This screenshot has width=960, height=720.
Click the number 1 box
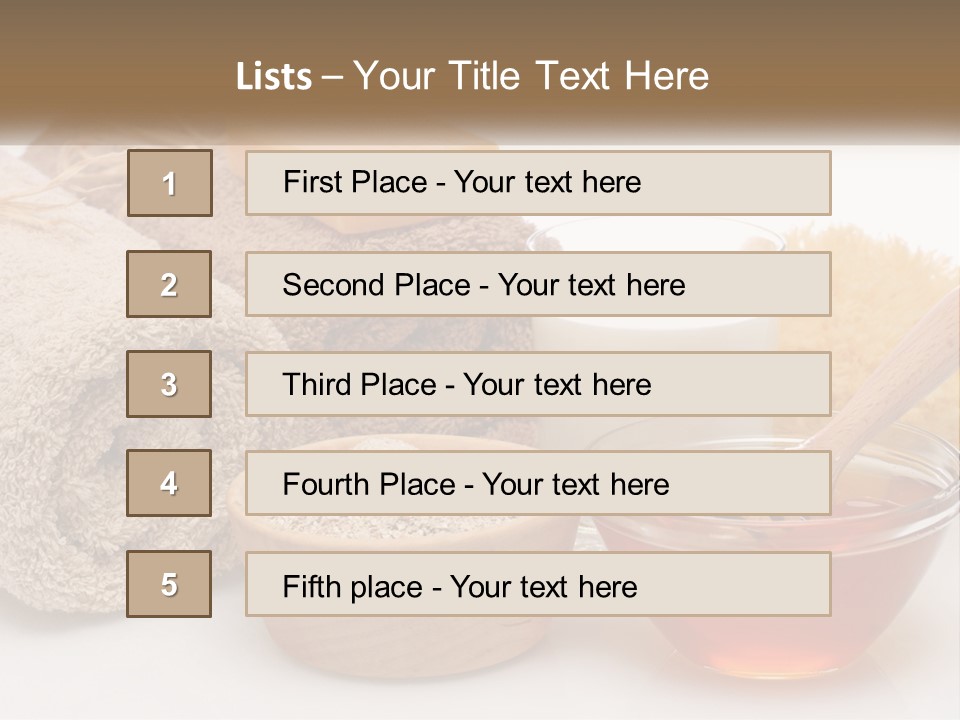pos(170,183)
